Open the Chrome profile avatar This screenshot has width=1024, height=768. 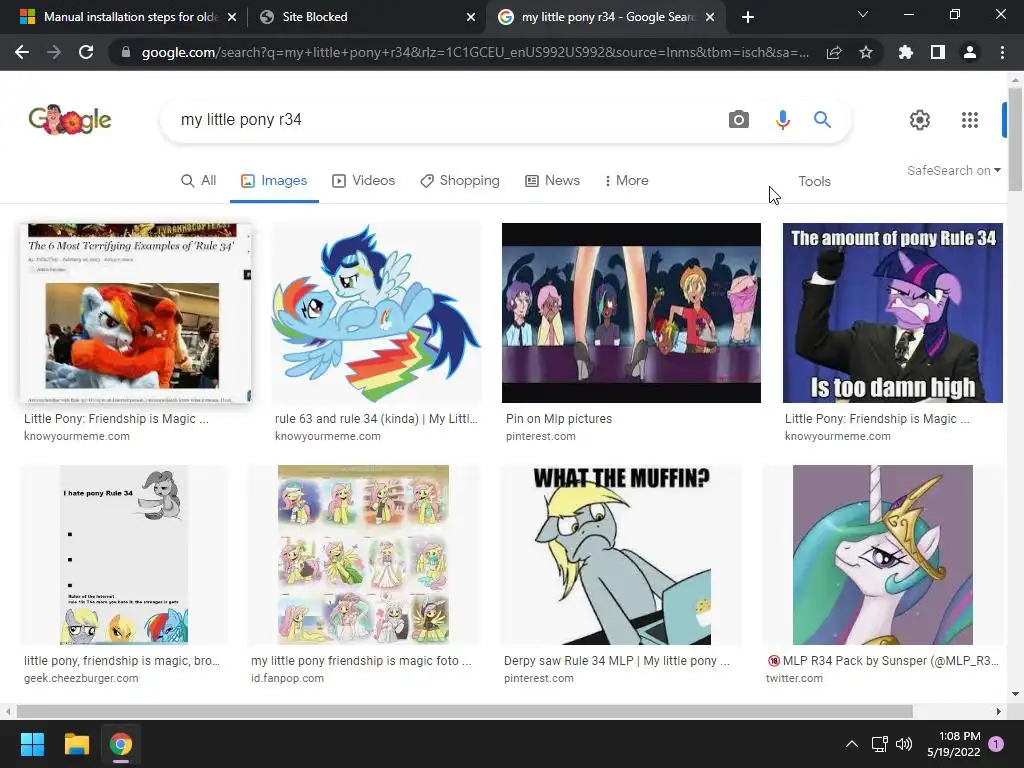(970, 52)
